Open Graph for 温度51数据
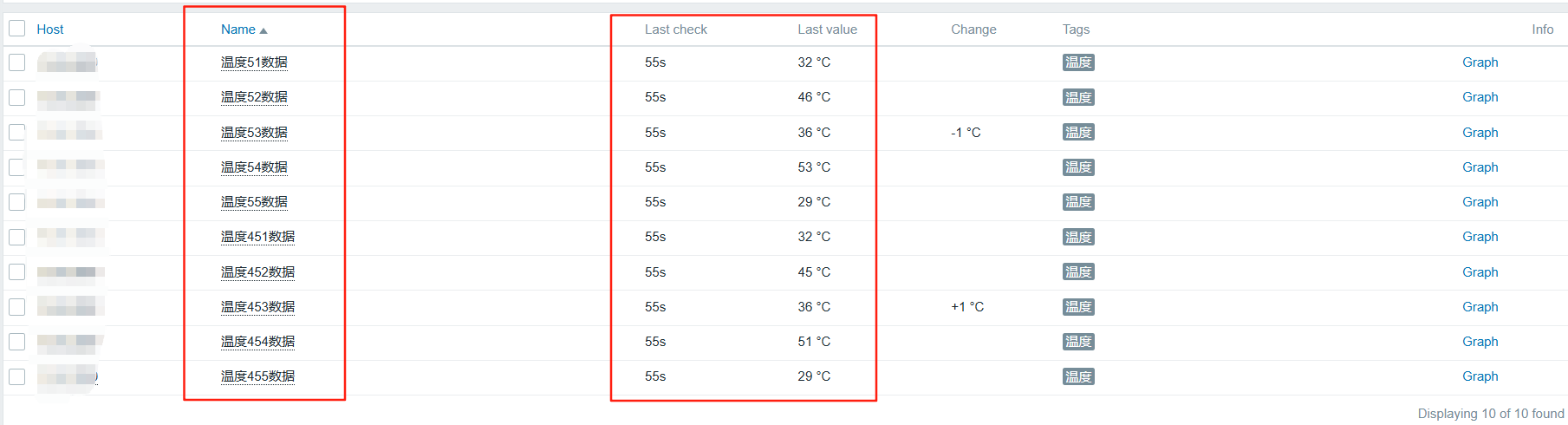The image size is (1568, 425). click(x=1480, y=62)
